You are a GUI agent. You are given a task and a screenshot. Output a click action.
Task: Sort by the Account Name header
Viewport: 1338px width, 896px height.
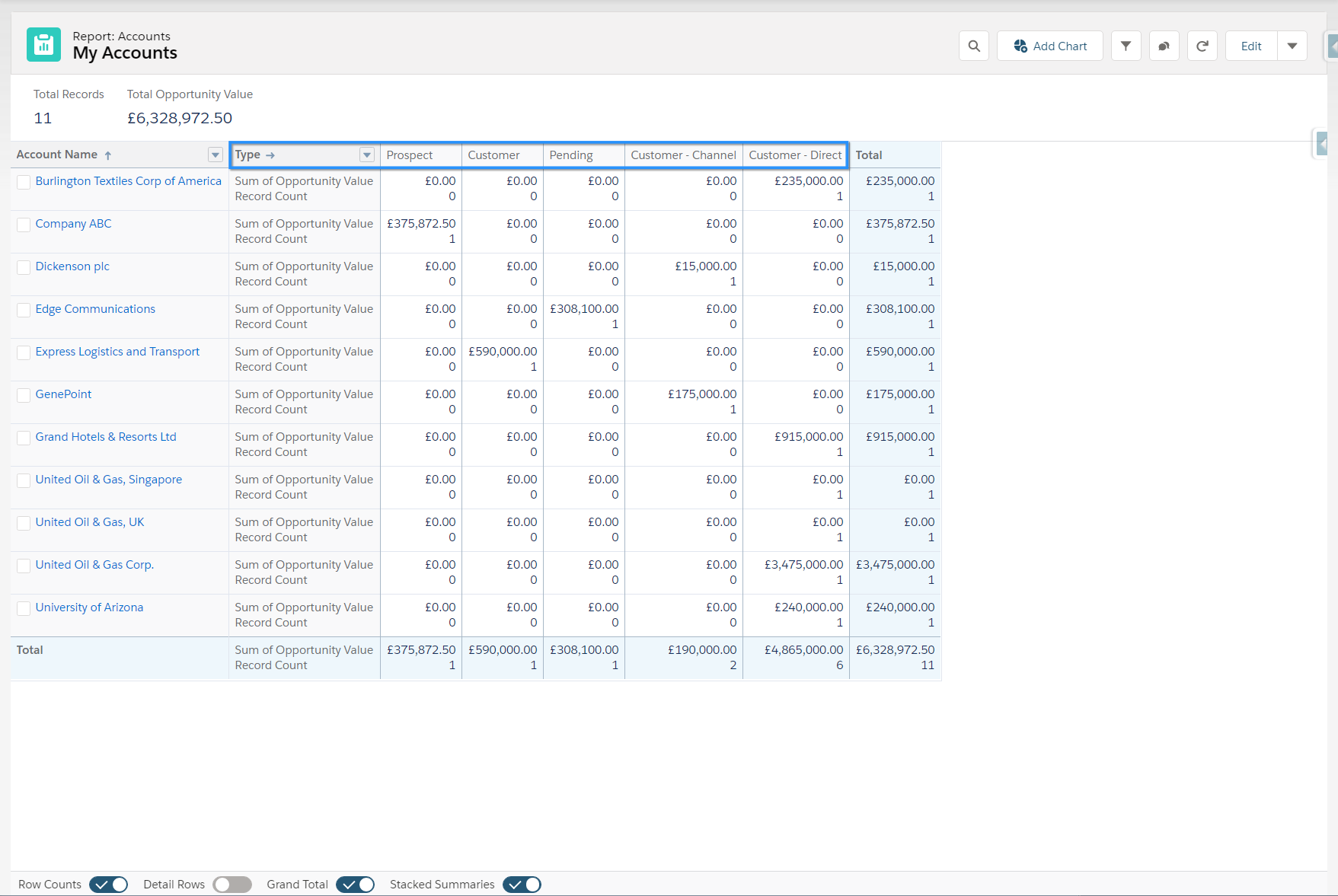coord(57,155)
